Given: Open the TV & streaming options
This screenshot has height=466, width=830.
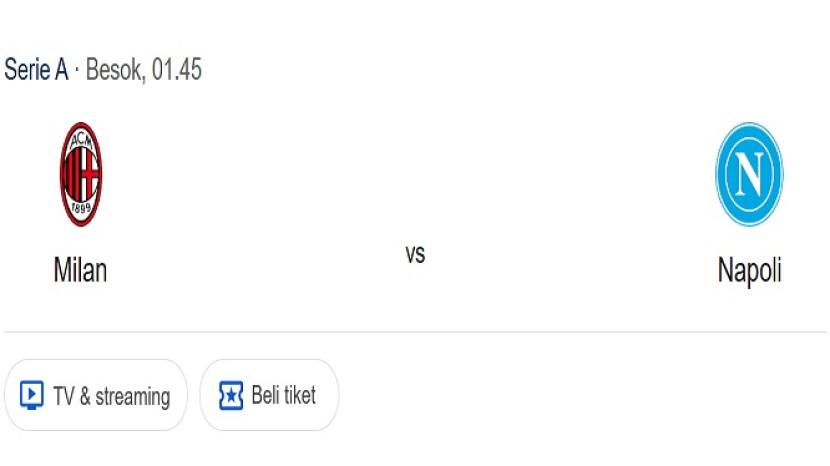Looking at the screenshot, I should point(96,395).
